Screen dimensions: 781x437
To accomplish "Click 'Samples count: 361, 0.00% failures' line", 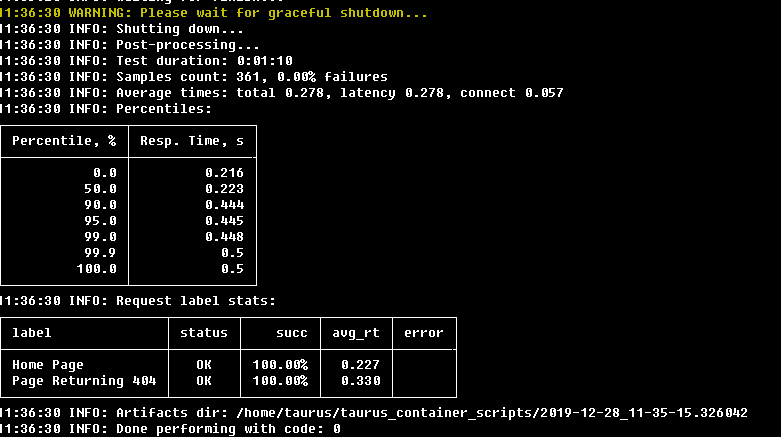I will click(x=194, y=77).
